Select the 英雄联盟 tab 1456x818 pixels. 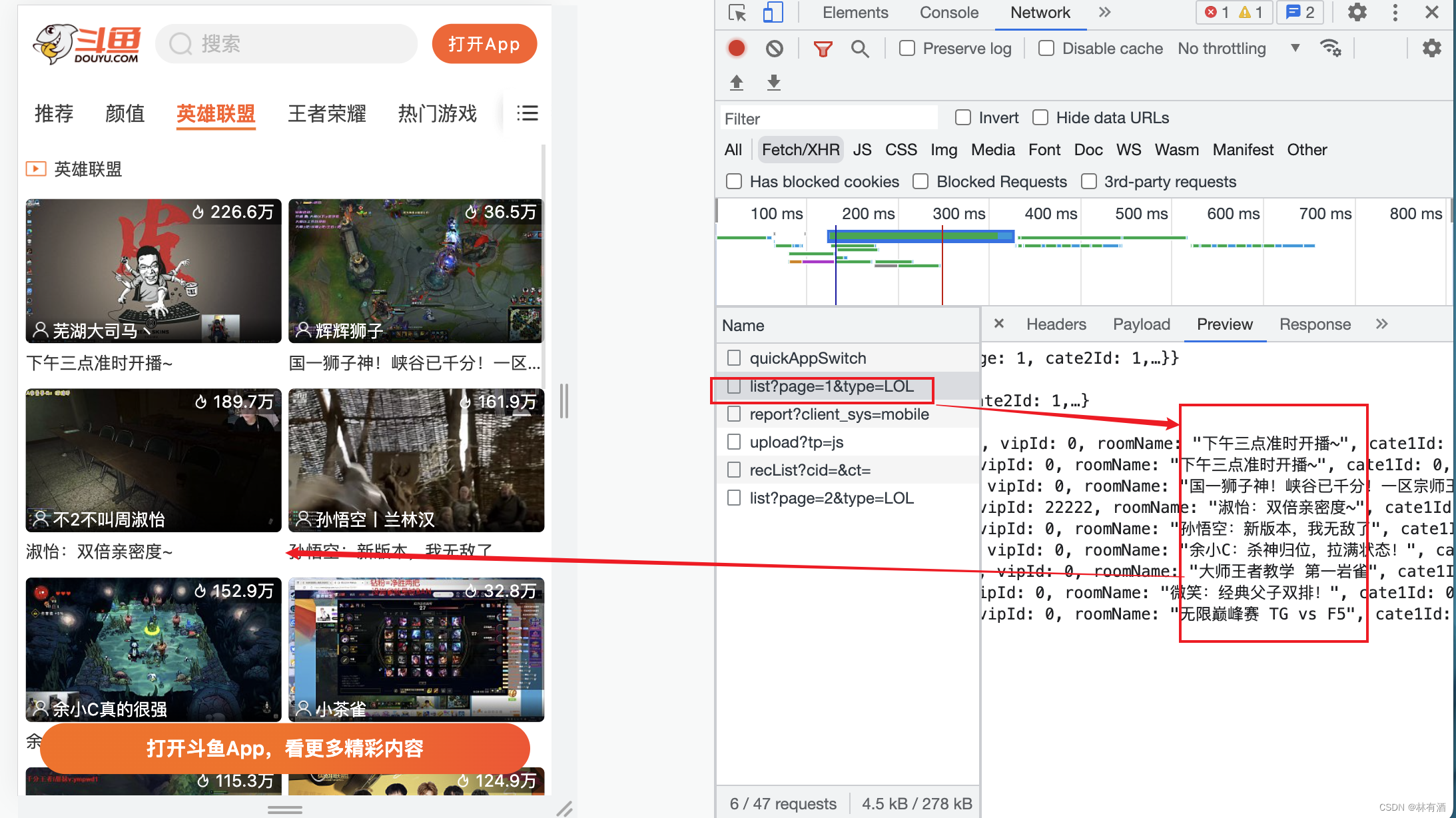(216, 114)
